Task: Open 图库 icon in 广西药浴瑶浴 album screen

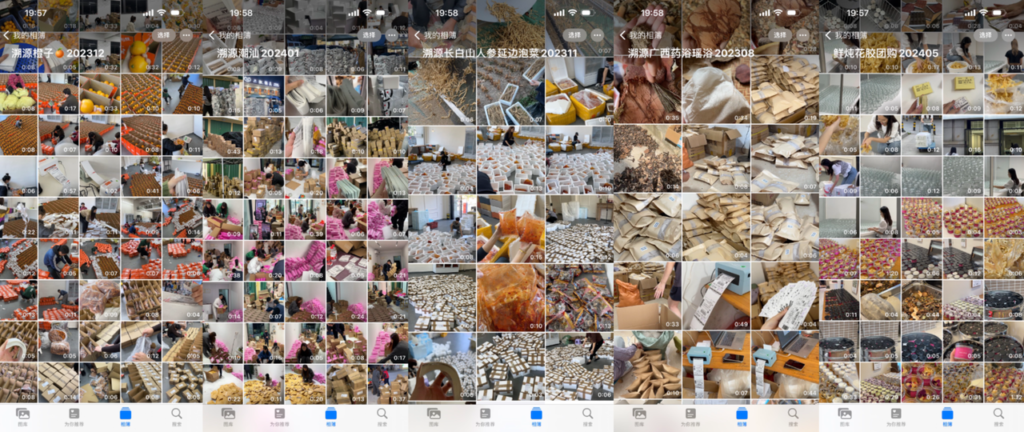Action: [638, 414]
